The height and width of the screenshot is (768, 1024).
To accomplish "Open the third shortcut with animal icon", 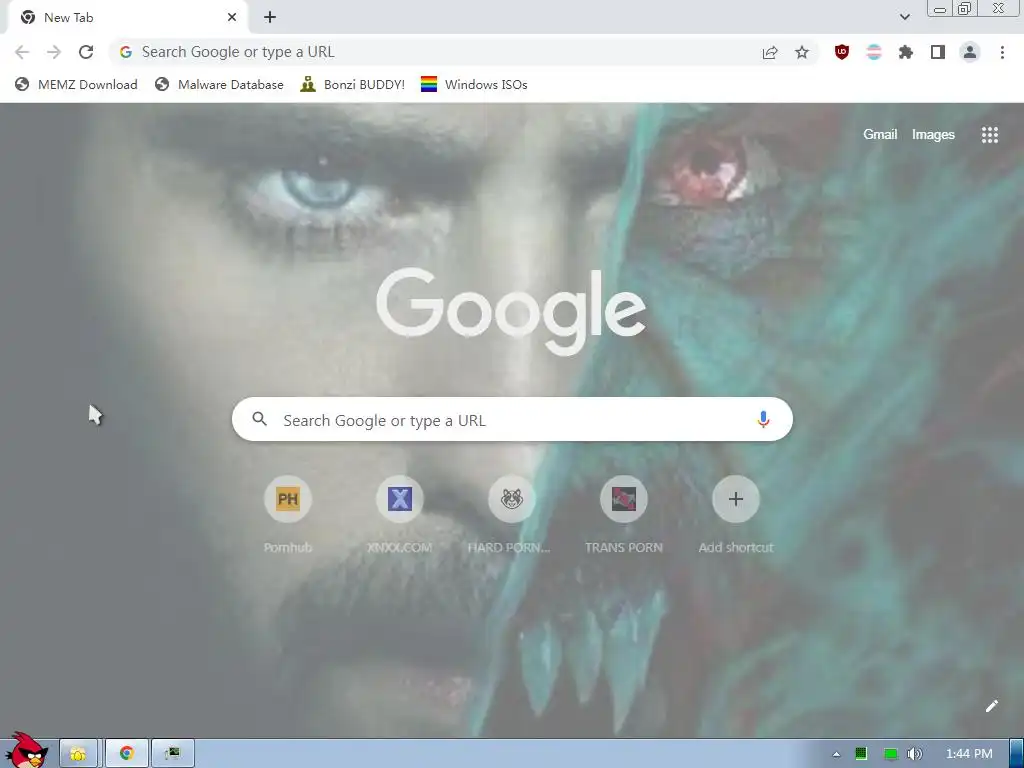I will pyautogui.click(x=512, y=500).
